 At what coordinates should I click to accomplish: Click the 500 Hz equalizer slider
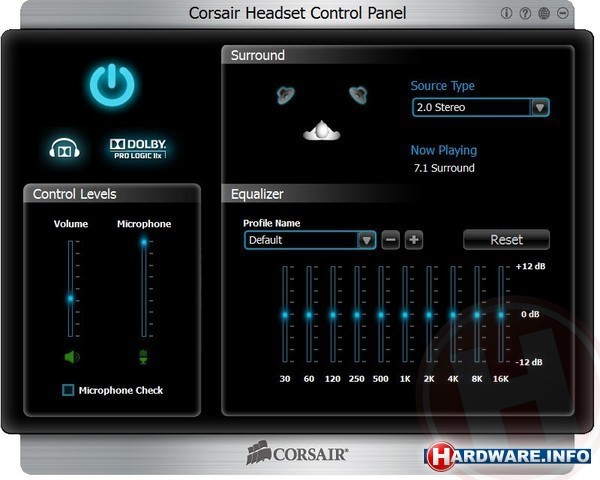(x=381, y=315)
